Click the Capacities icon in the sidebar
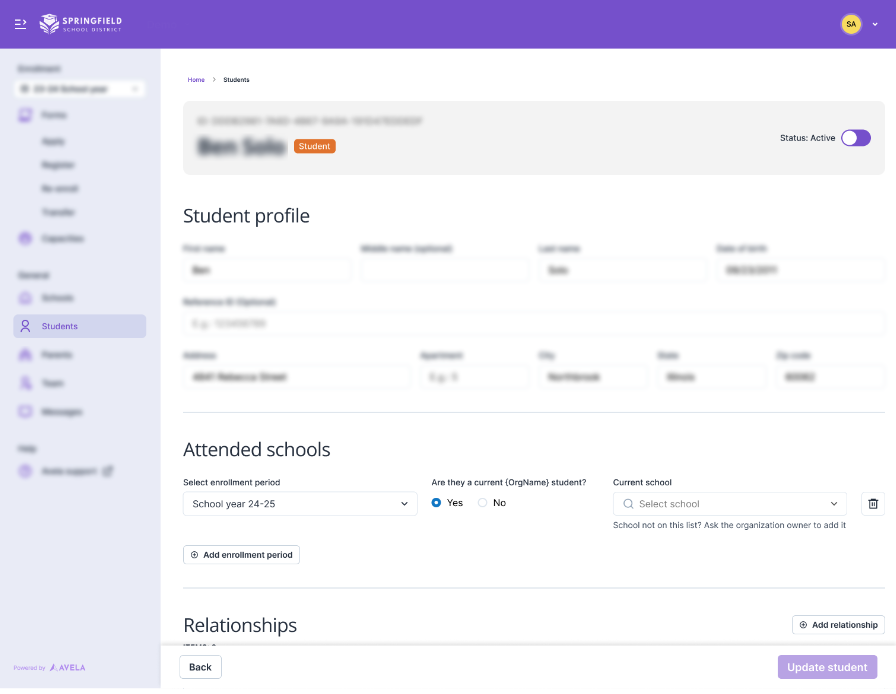The image size is (896, 694). click(x=25, y=239)
